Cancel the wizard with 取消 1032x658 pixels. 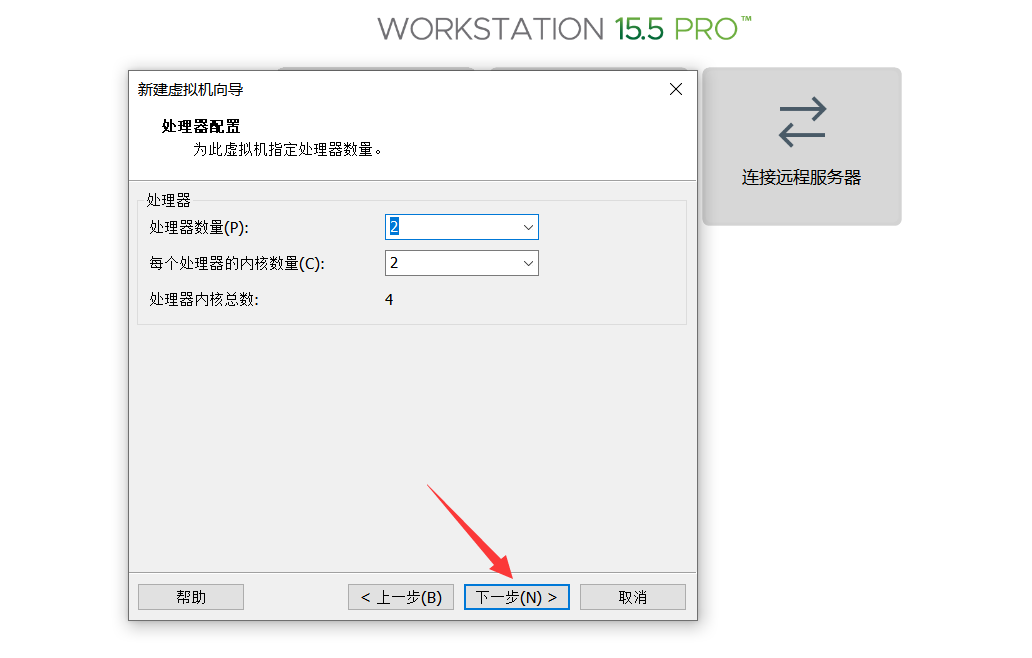(632, 597)
